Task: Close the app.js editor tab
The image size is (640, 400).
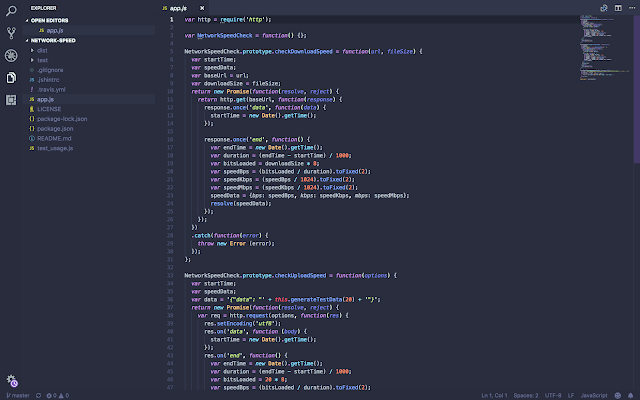Action: pyautogui.click(x=202, y=8)
